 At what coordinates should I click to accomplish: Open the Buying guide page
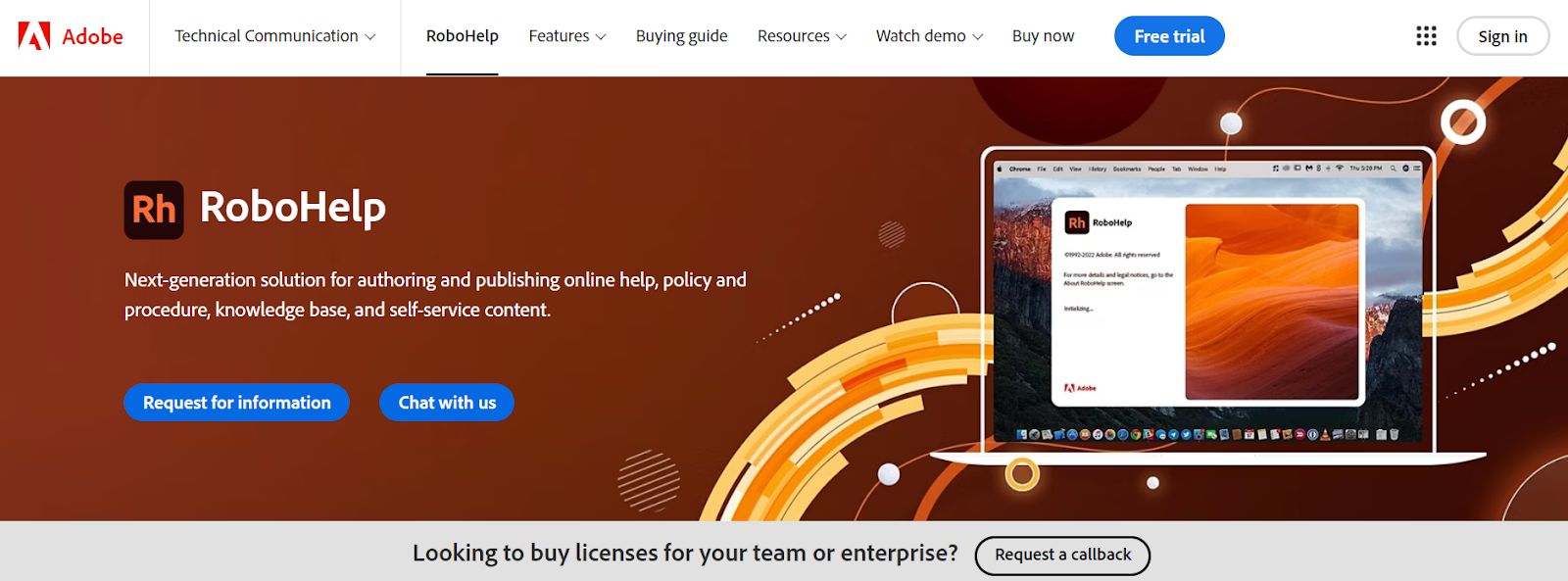(x=681, y=36)
